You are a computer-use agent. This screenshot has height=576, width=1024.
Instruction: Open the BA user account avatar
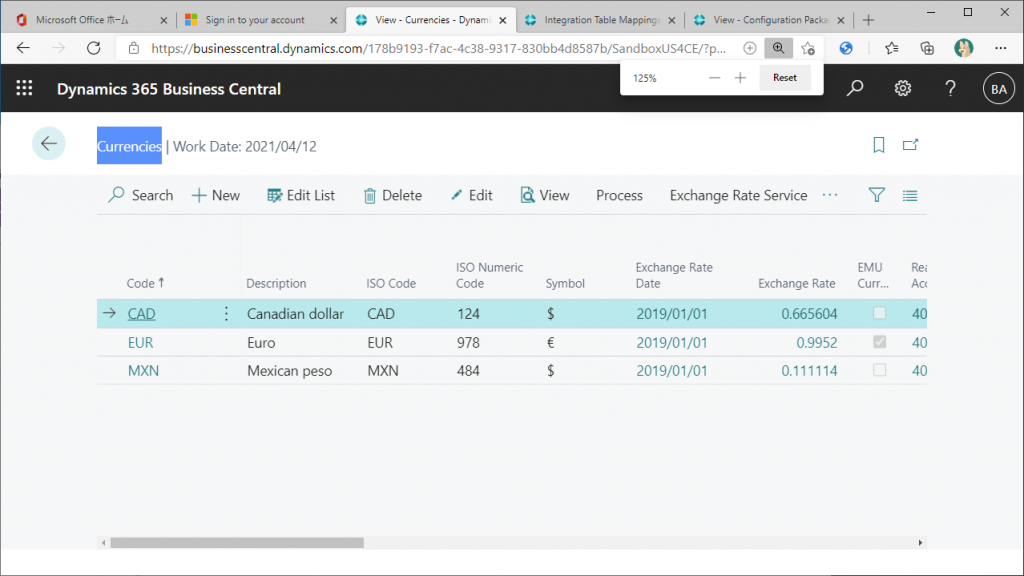coord(999,89)
